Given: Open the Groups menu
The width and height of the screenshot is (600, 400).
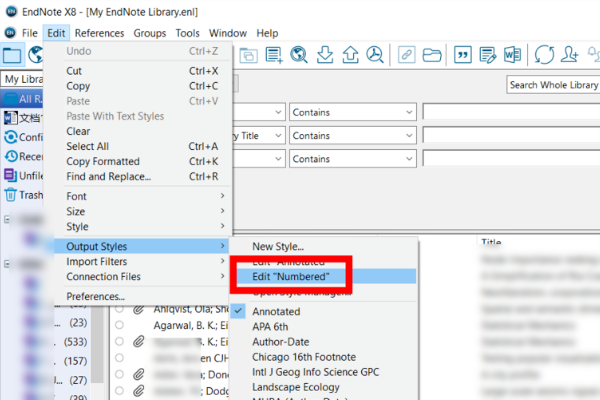Looking at the screenshot, I should coord(150,33).
